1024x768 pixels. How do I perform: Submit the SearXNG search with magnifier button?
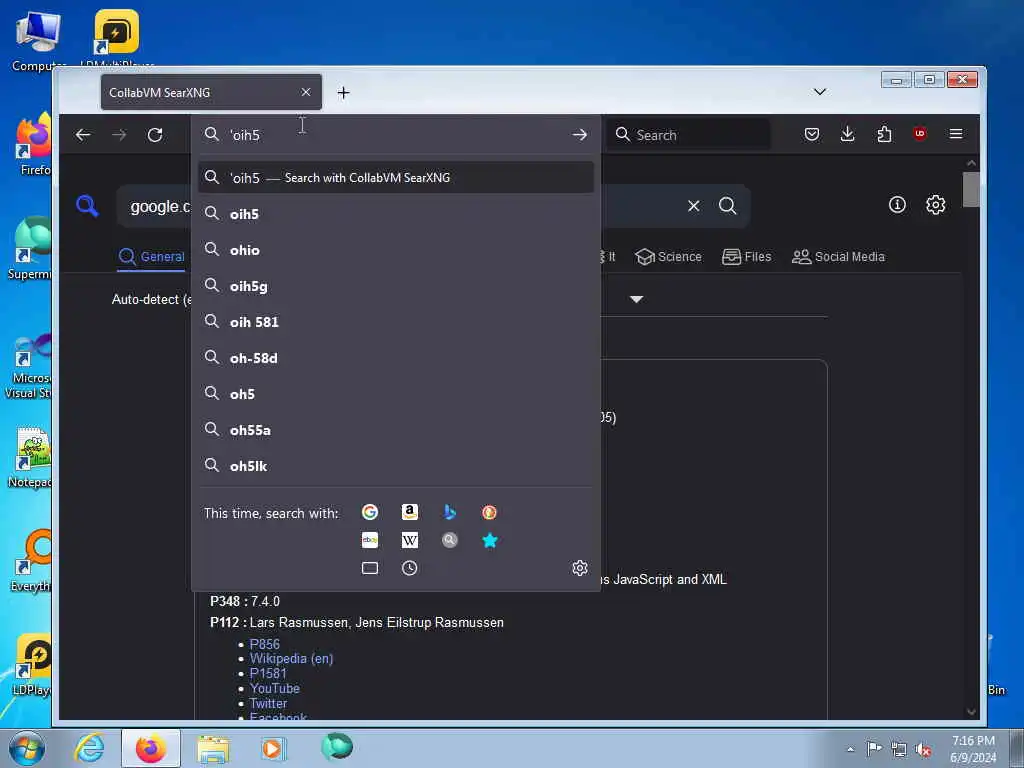coord(728,206)
